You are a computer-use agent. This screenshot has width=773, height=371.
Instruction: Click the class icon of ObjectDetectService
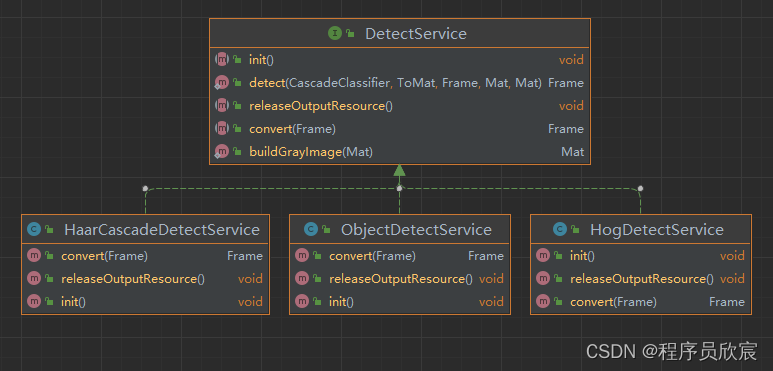click(311, 229)
